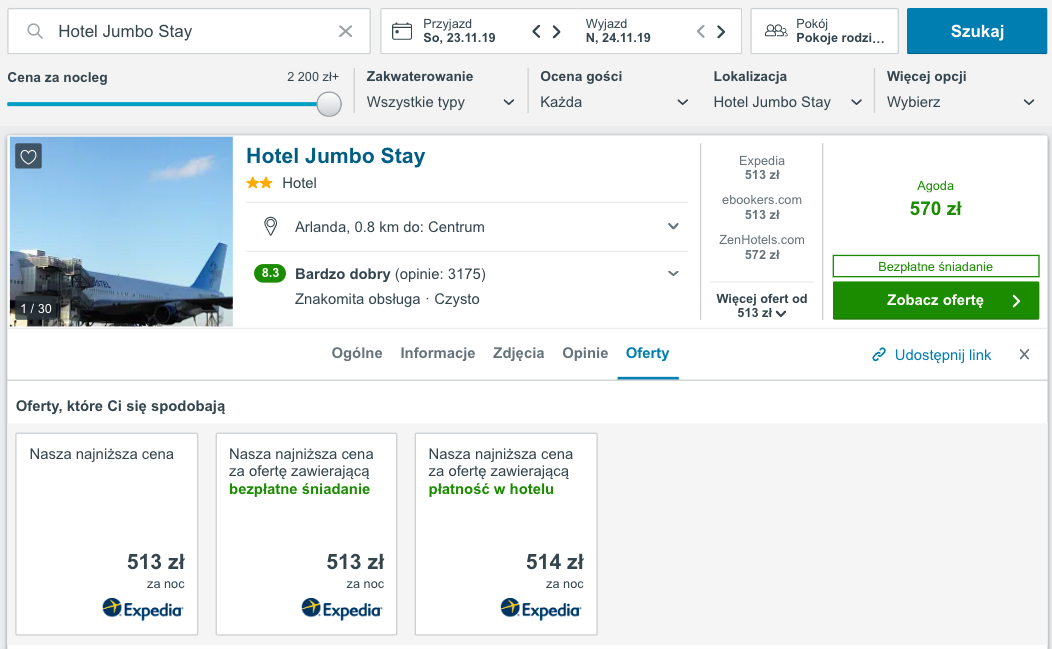Click the Szukaj search button
This screenshot has height=649, width=1052.
coord(977,31)
